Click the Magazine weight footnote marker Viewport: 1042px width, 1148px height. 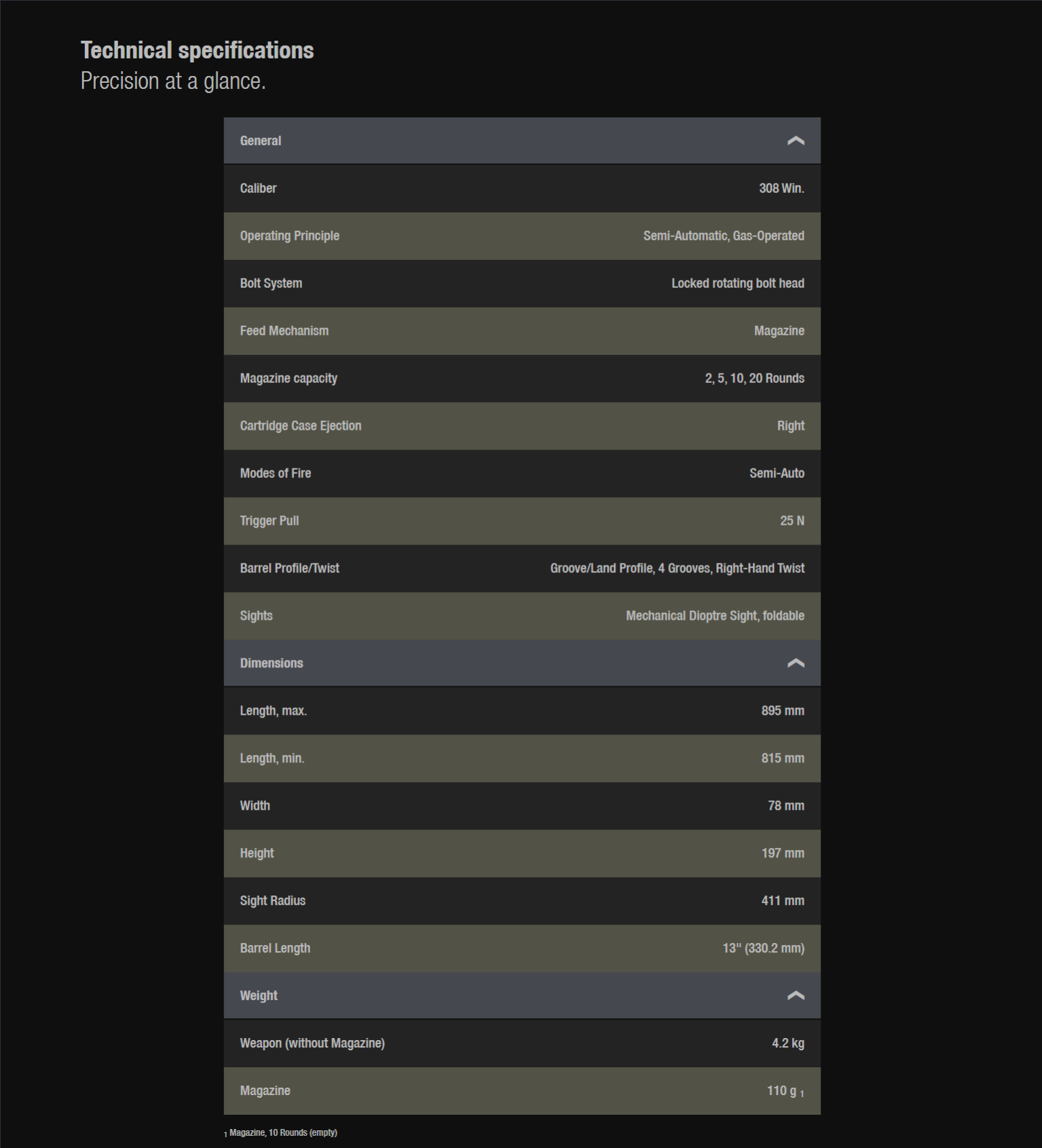click(802, 1094)
